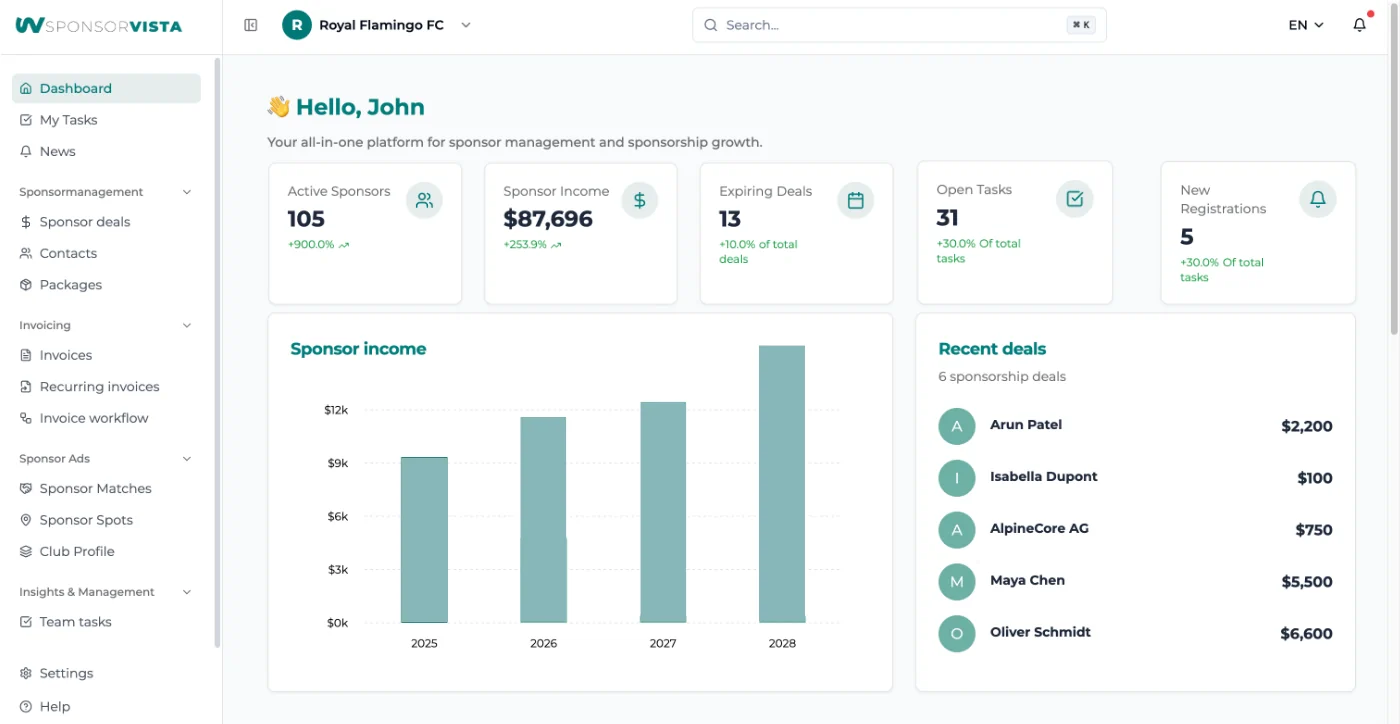Open the Settings page
Screen dimensions: 1400x724
[x=68, y=673]
